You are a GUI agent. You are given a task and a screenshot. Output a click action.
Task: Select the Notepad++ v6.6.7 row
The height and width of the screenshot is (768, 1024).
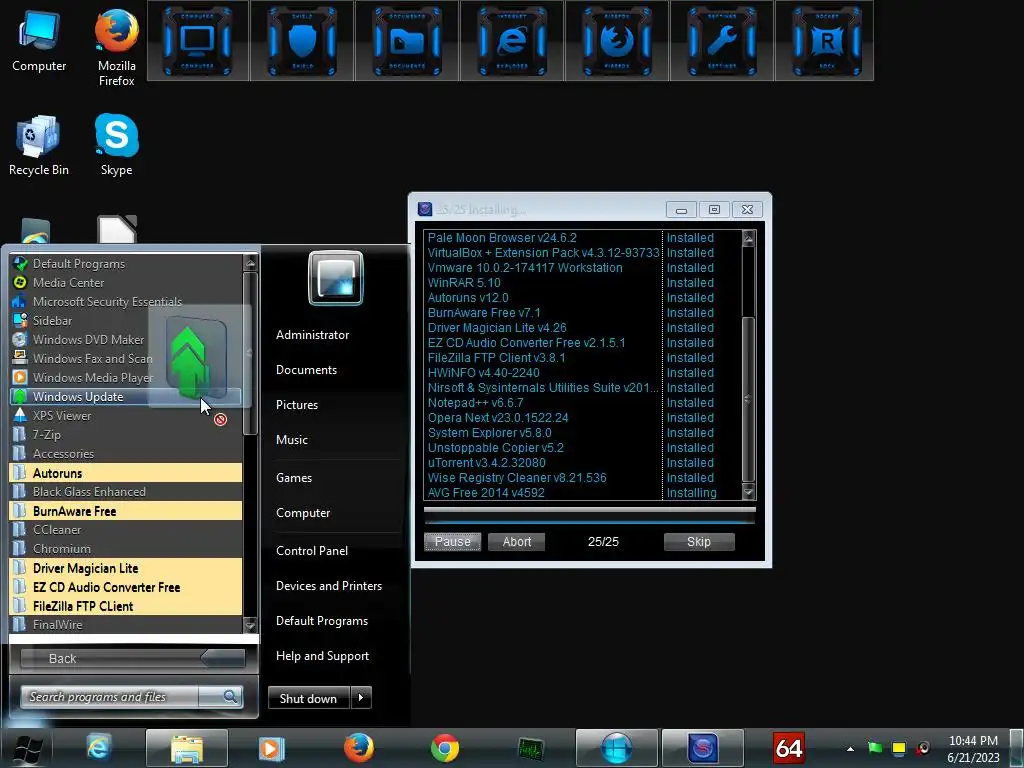(x=581, y=403)
